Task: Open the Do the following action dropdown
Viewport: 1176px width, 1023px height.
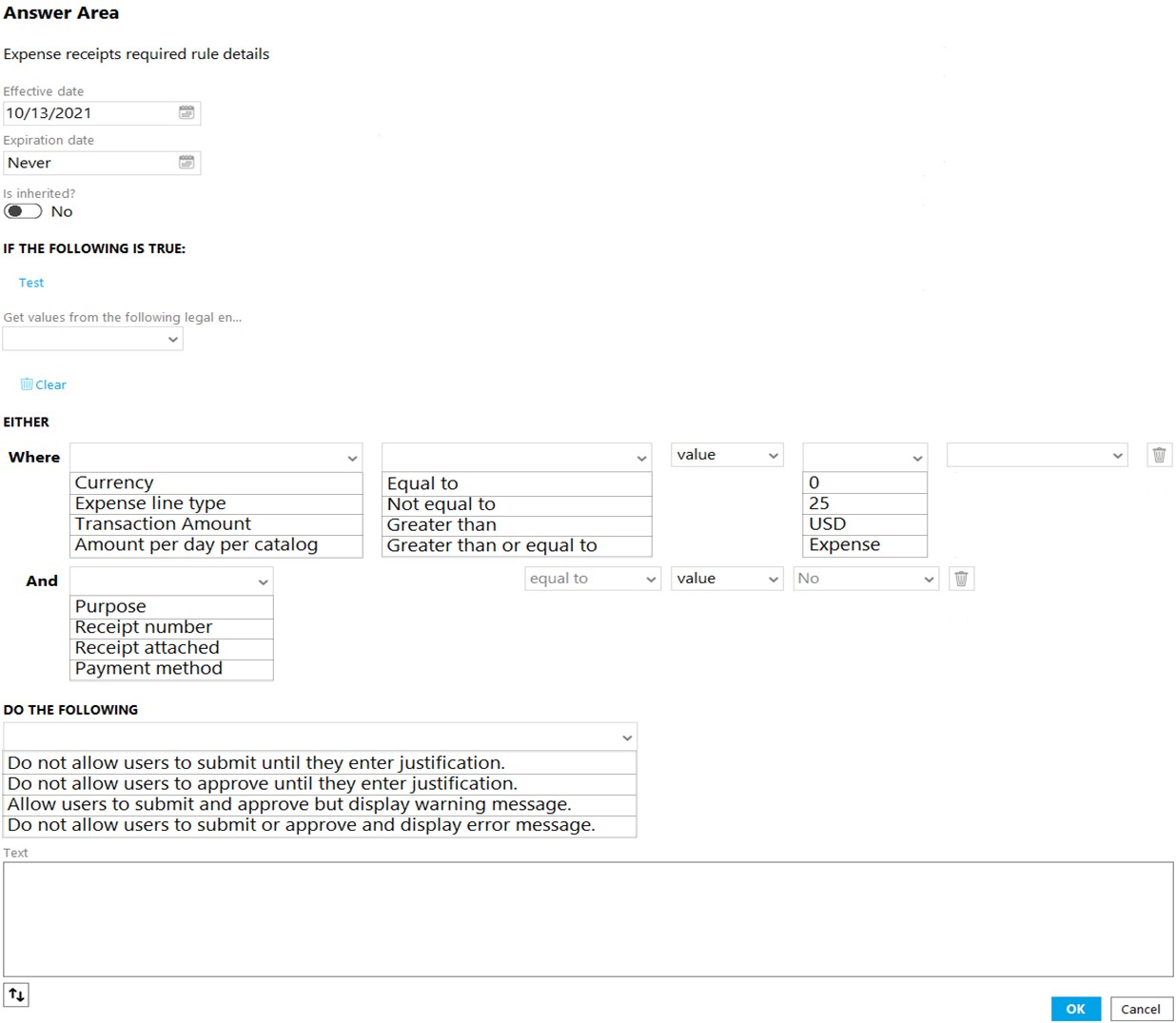Action: pos(320,737)
